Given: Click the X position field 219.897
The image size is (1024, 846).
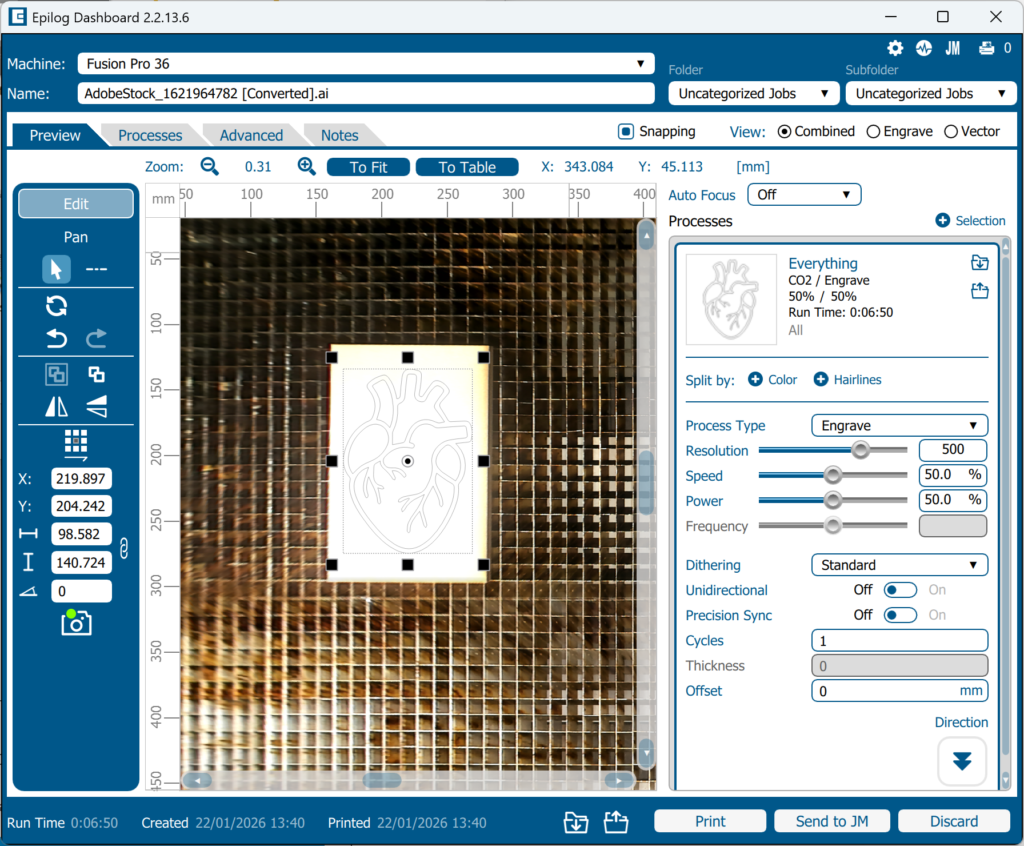Looking at the screenshot, I should click(81, 479).
